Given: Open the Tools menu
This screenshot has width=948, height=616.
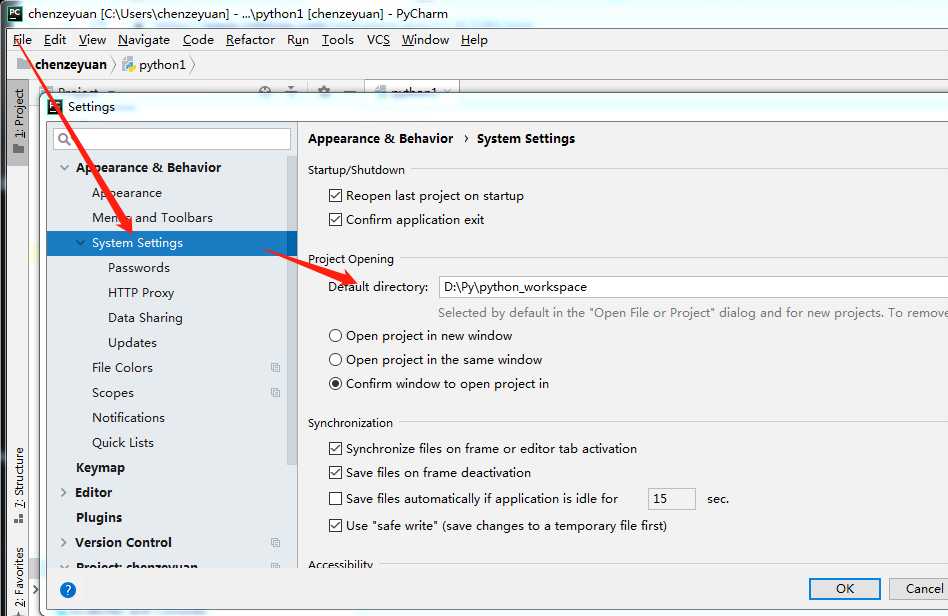Looking at the screenshot, I should tap(337, 40).
